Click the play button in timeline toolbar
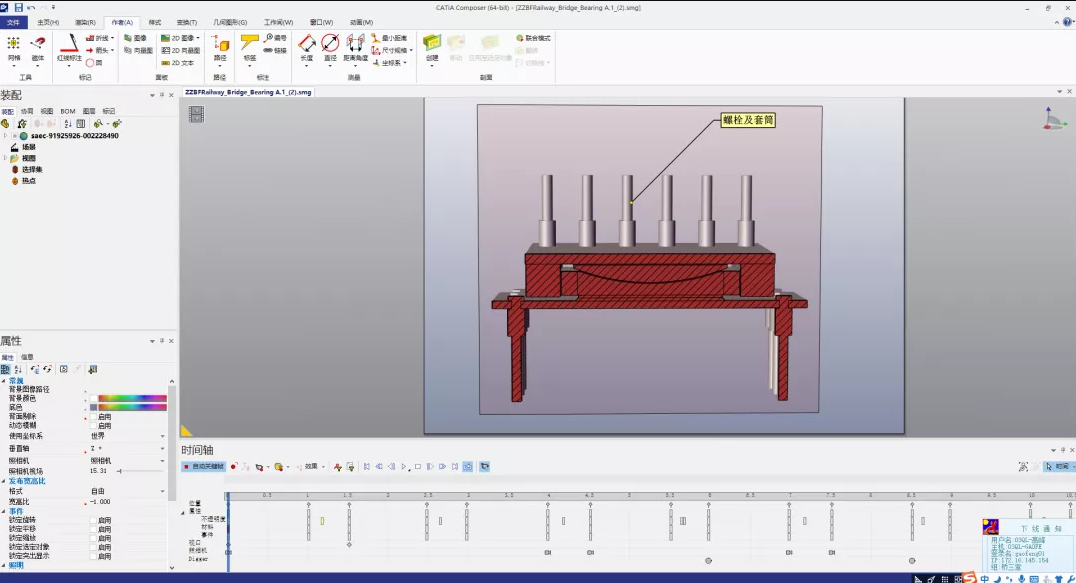This screenshot has height=583, width=1076. point(404,466)
